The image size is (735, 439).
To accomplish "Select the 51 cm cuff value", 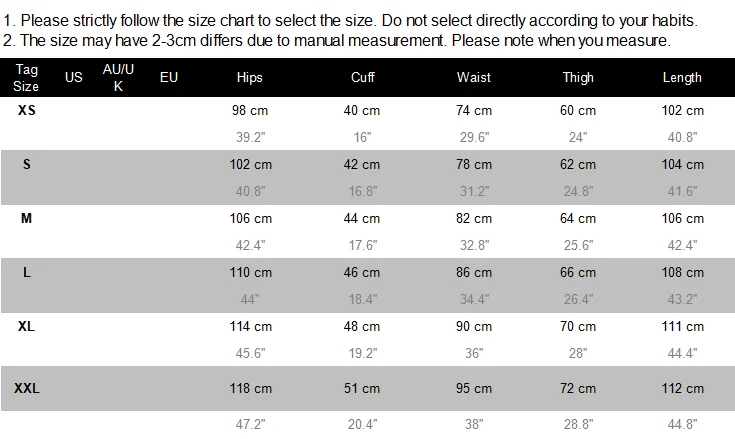I will pos(362,388).
